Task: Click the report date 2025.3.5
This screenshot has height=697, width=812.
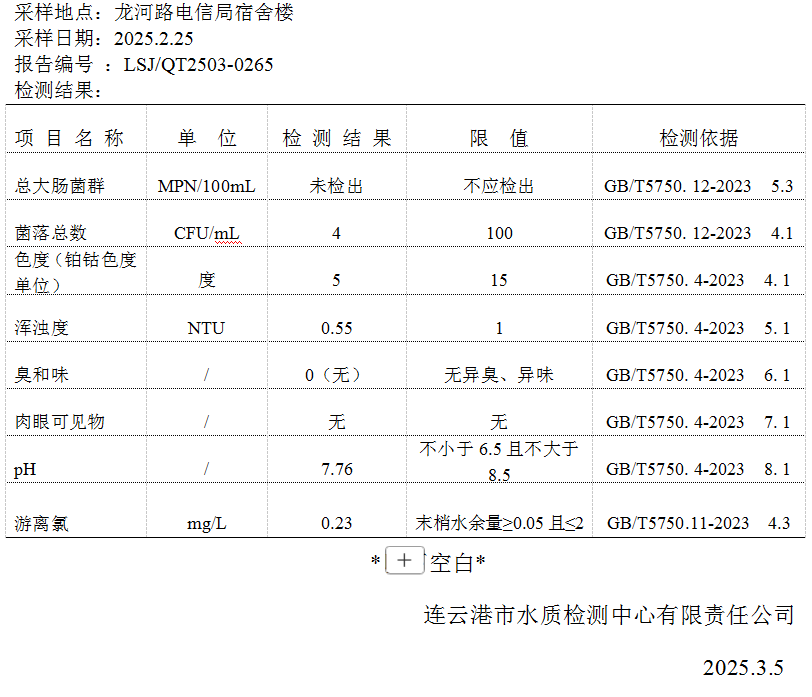Action: pyautogui.click(x=743, y=667)
